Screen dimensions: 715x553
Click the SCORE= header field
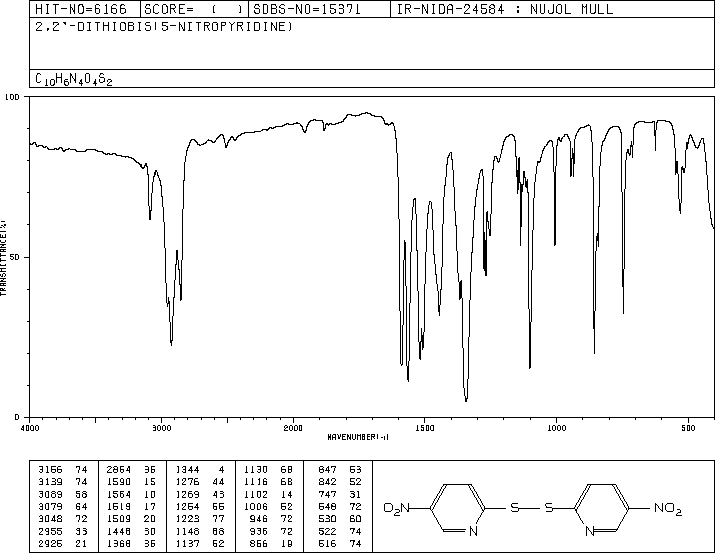coord(193,9)
